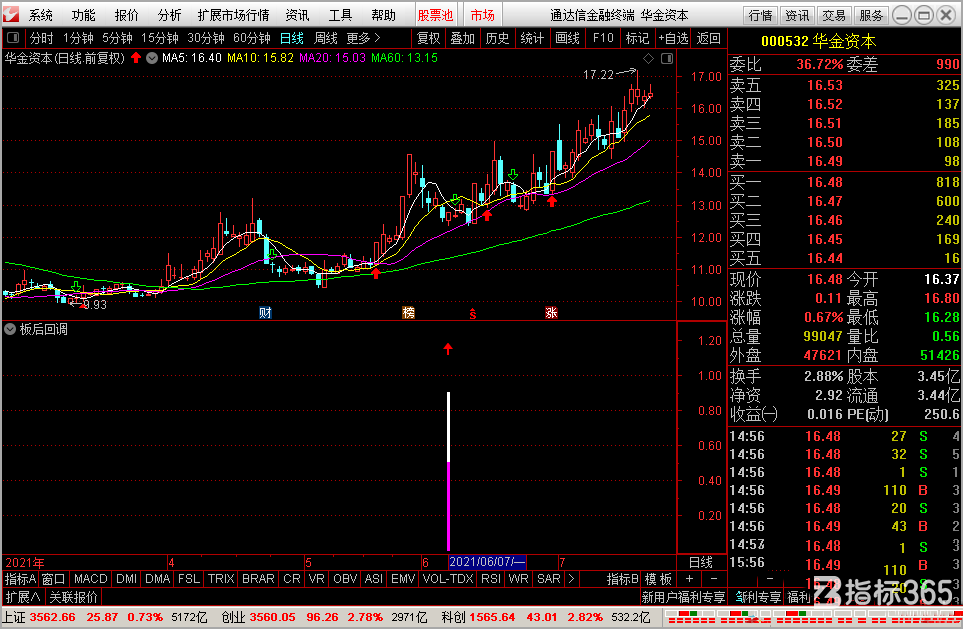The height and width of the screenshot is (629, 963).
Task: Open the 帮助 menu
Action: (x=383, y=15)
